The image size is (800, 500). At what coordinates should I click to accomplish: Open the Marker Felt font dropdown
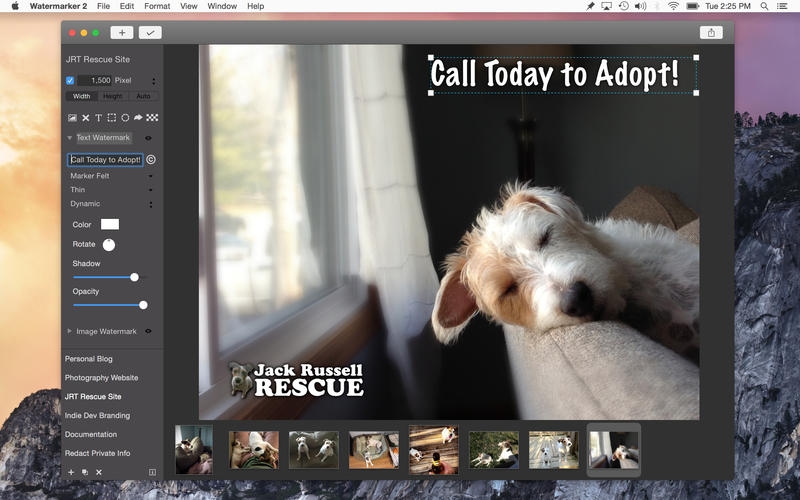pos(111,176)
